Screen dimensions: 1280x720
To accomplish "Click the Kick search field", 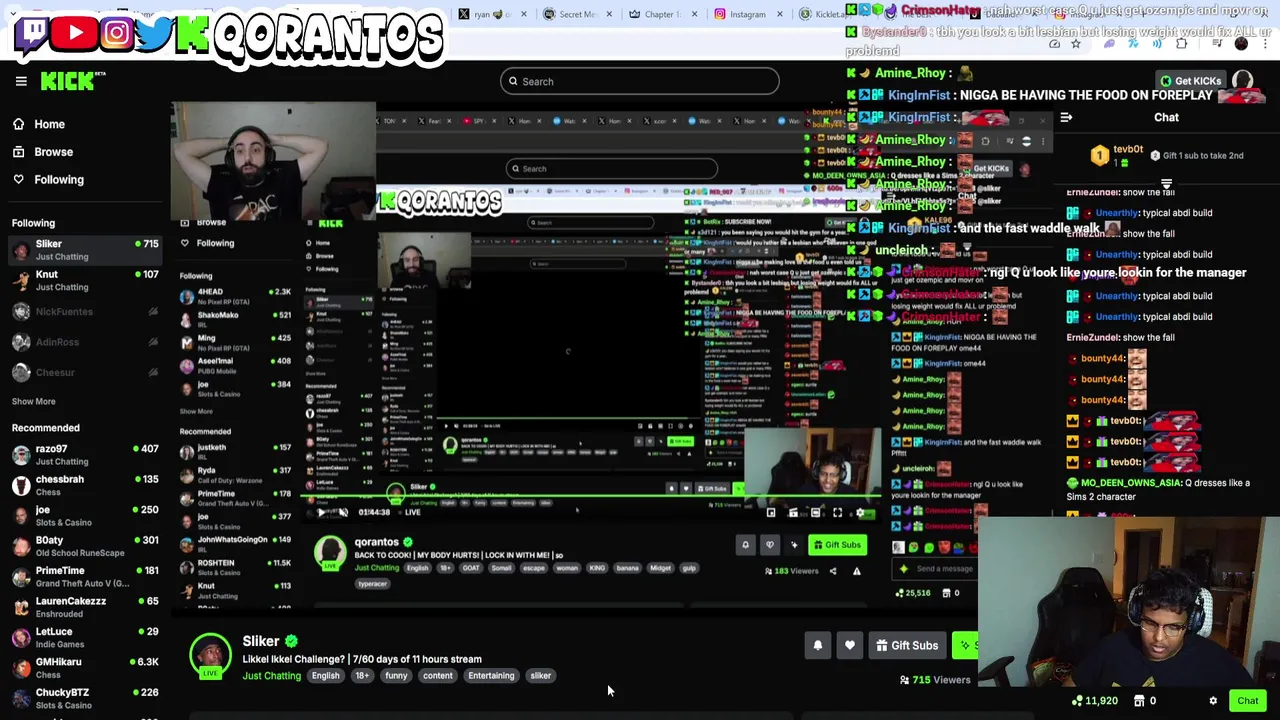I will tap(640, 81).
